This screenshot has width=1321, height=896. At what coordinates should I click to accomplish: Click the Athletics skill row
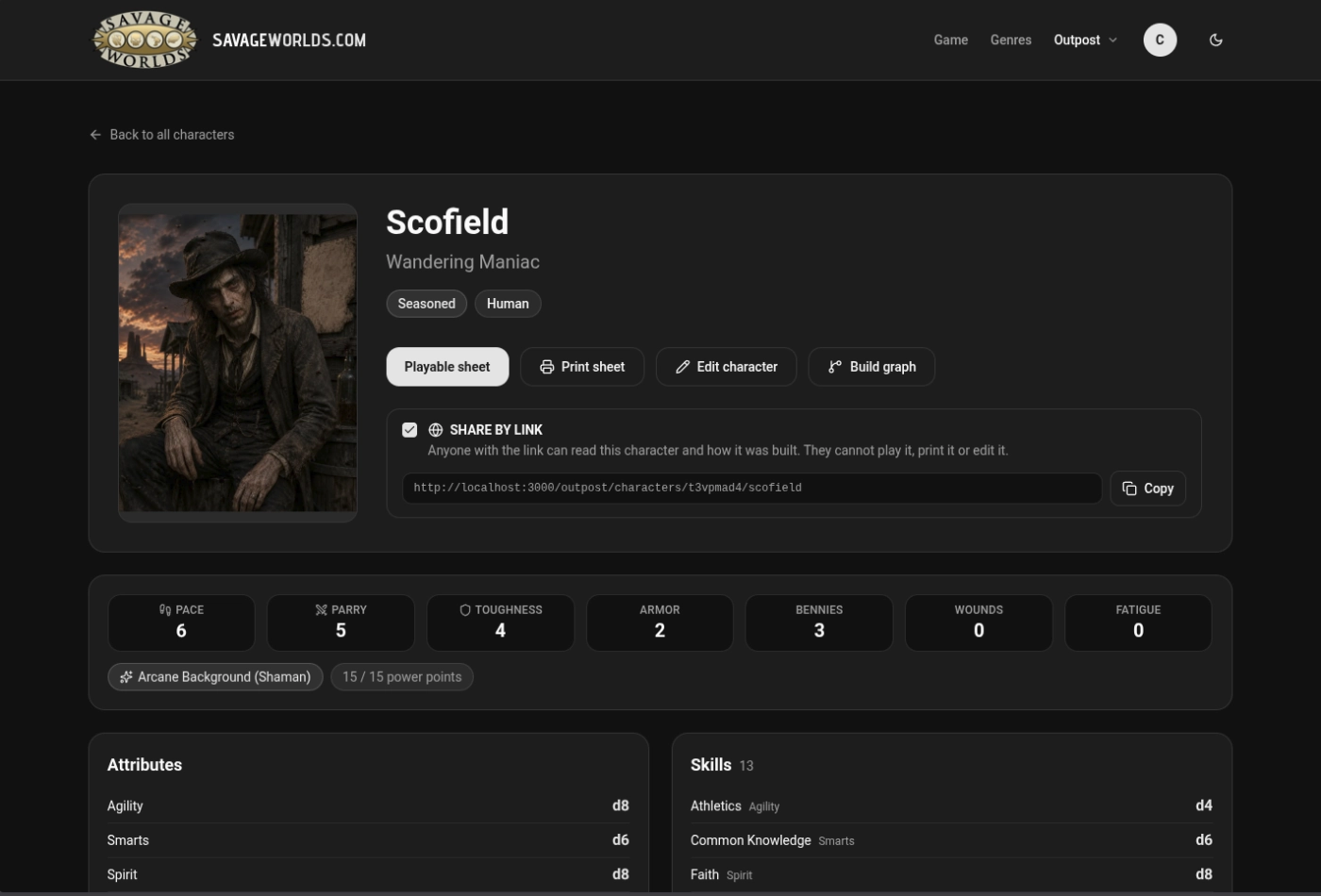pyautogui.click(x=951, y=806)
